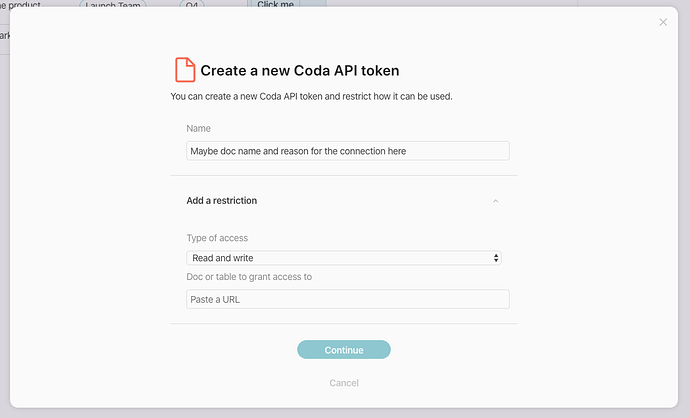Close the API token dialog
Viewport: 690px width, 418px height.
(663, 22)
